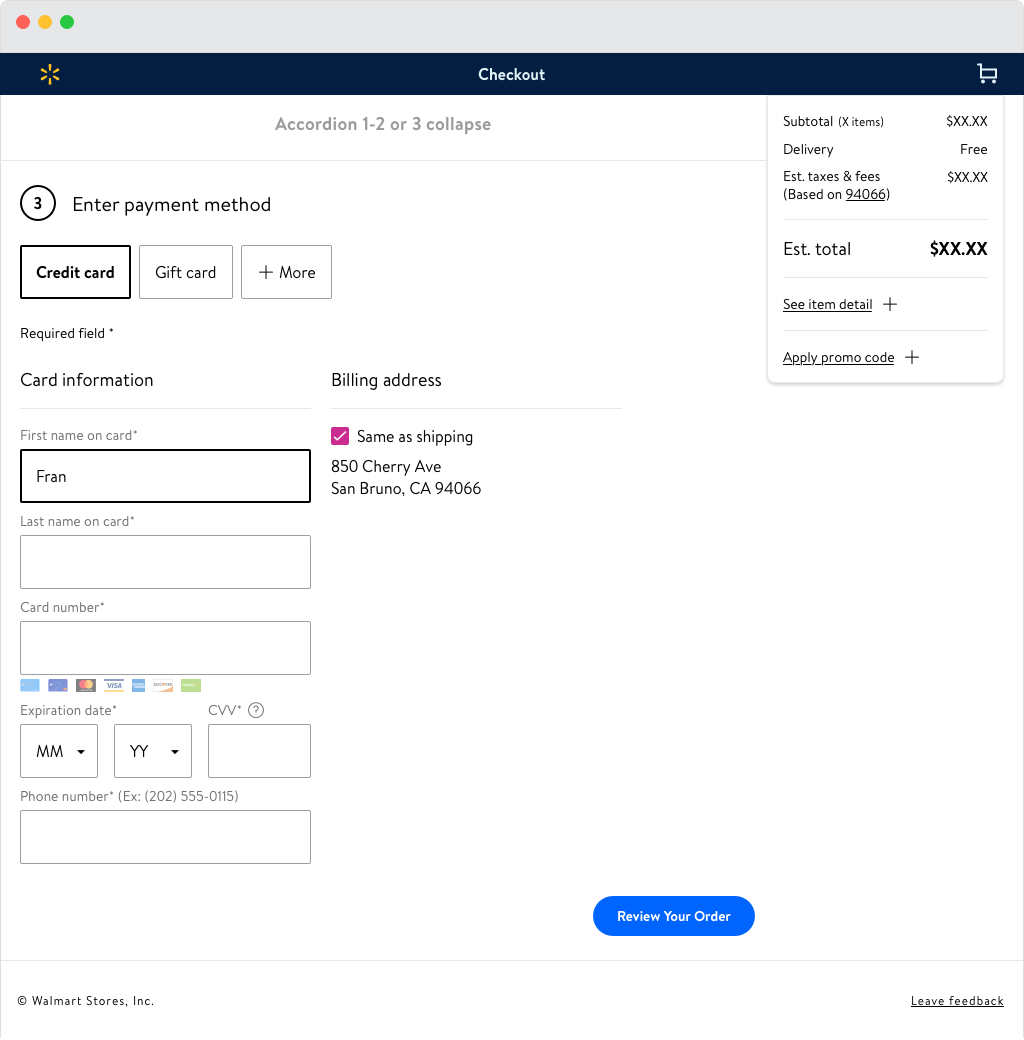Click the Discover card logo

point(163,686)
